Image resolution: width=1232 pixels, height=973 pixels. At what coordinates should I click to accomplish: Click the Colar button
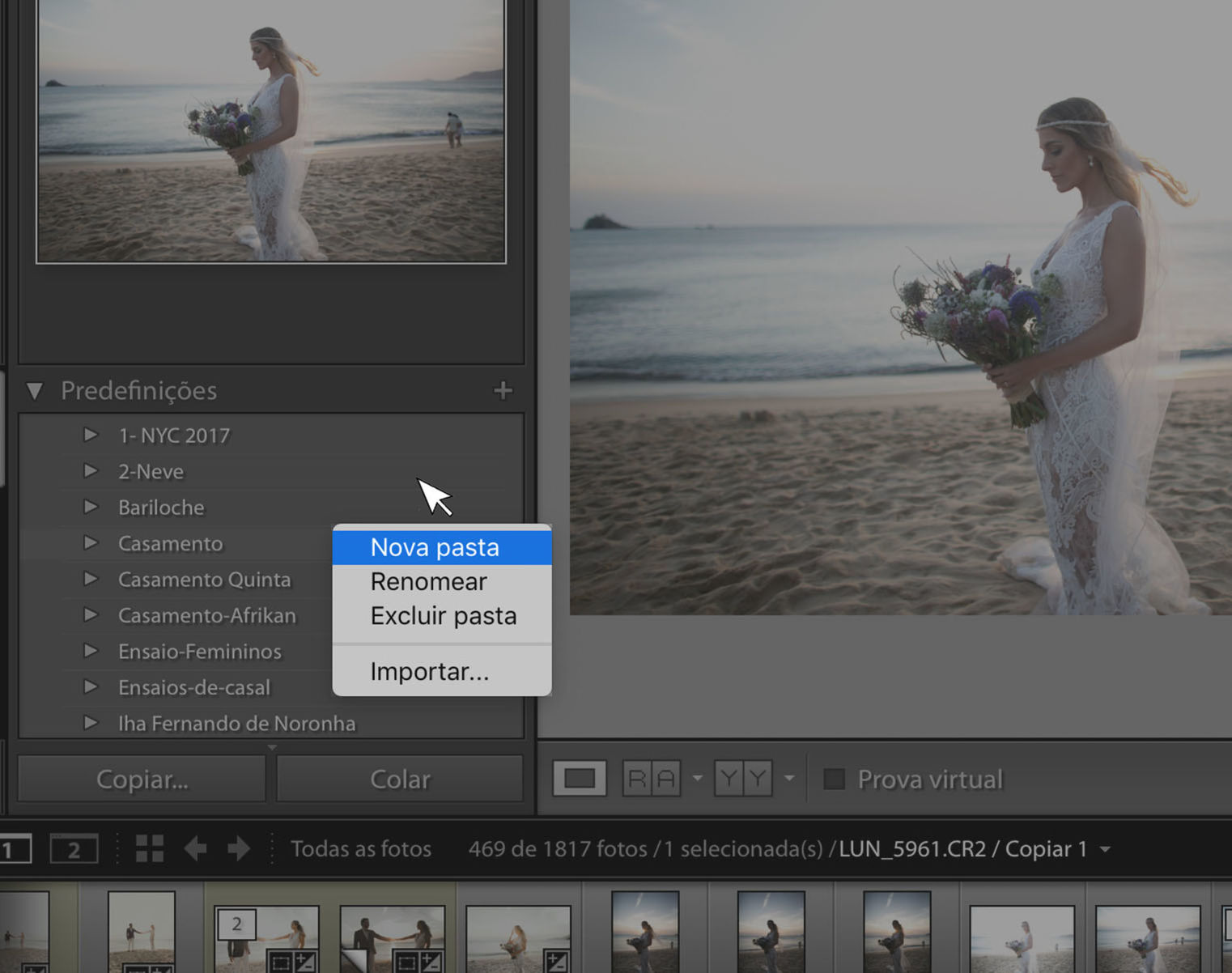400,779
